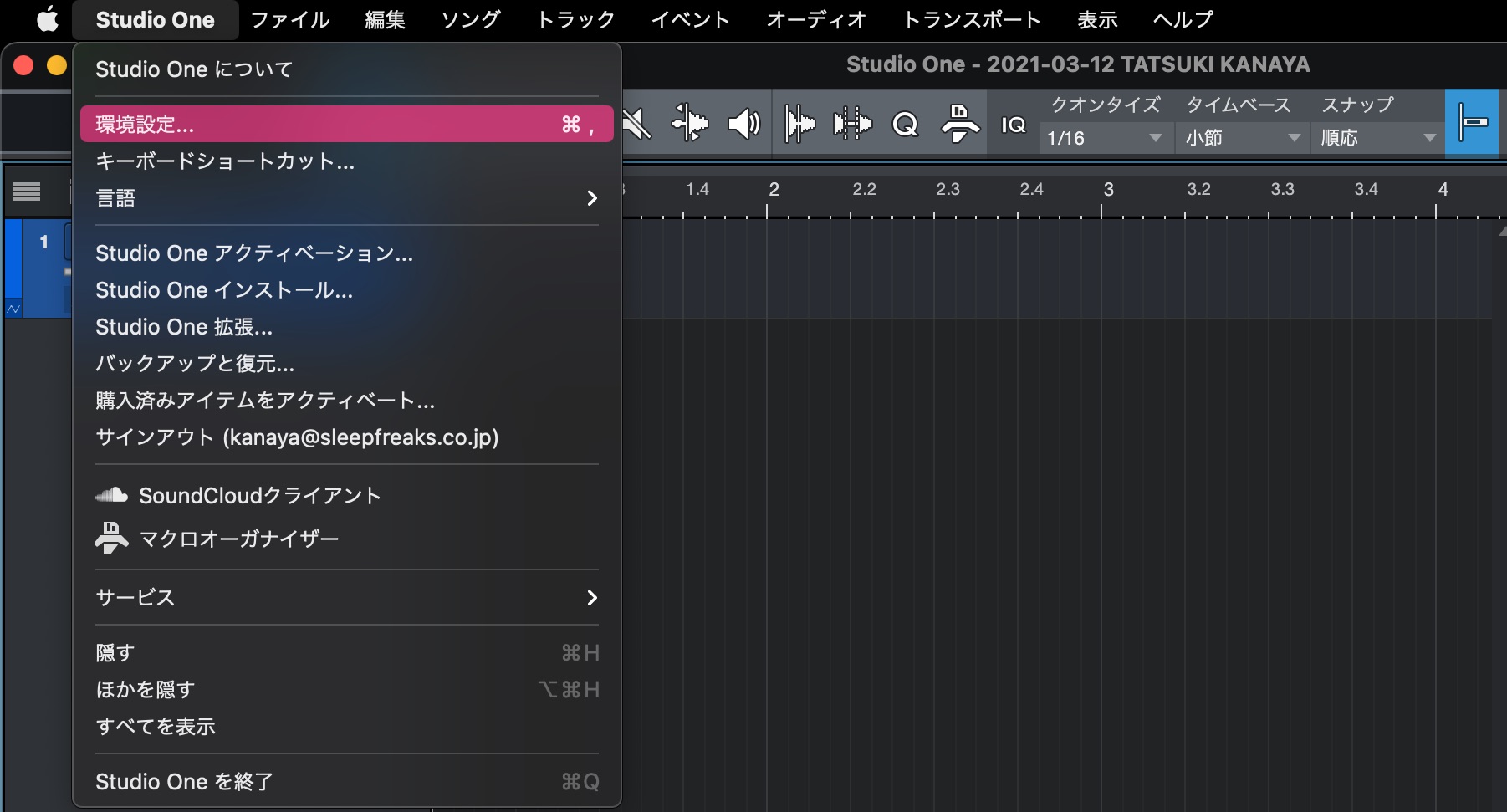Choose 隠す from the menu
Screen dimensions: 1507x812
tap(347, 652)
